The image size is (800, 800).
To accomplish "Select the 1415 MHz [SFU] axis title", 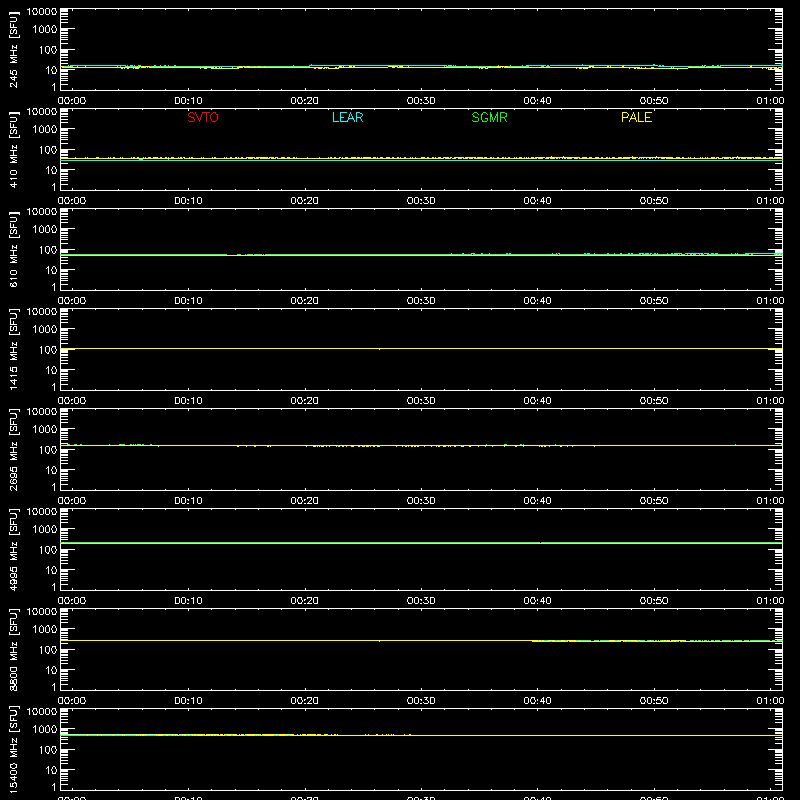I will coord(13,349).
